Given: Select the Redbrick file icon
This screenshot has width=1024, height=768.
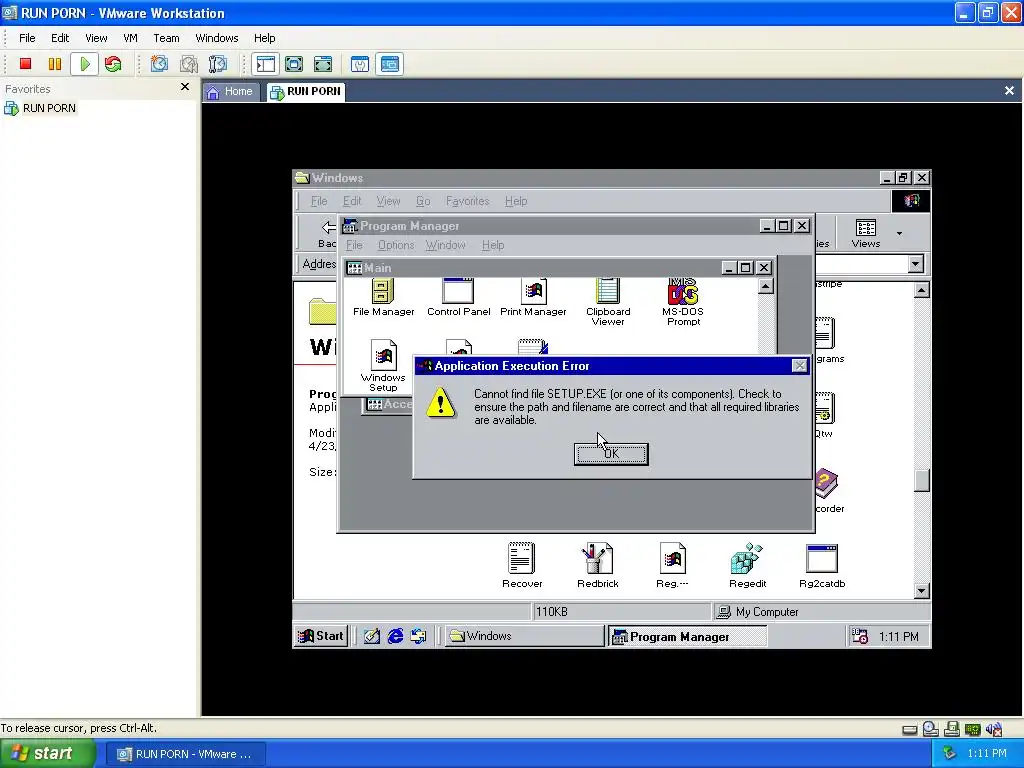Looking at the screenshot, I should (598, 566).
